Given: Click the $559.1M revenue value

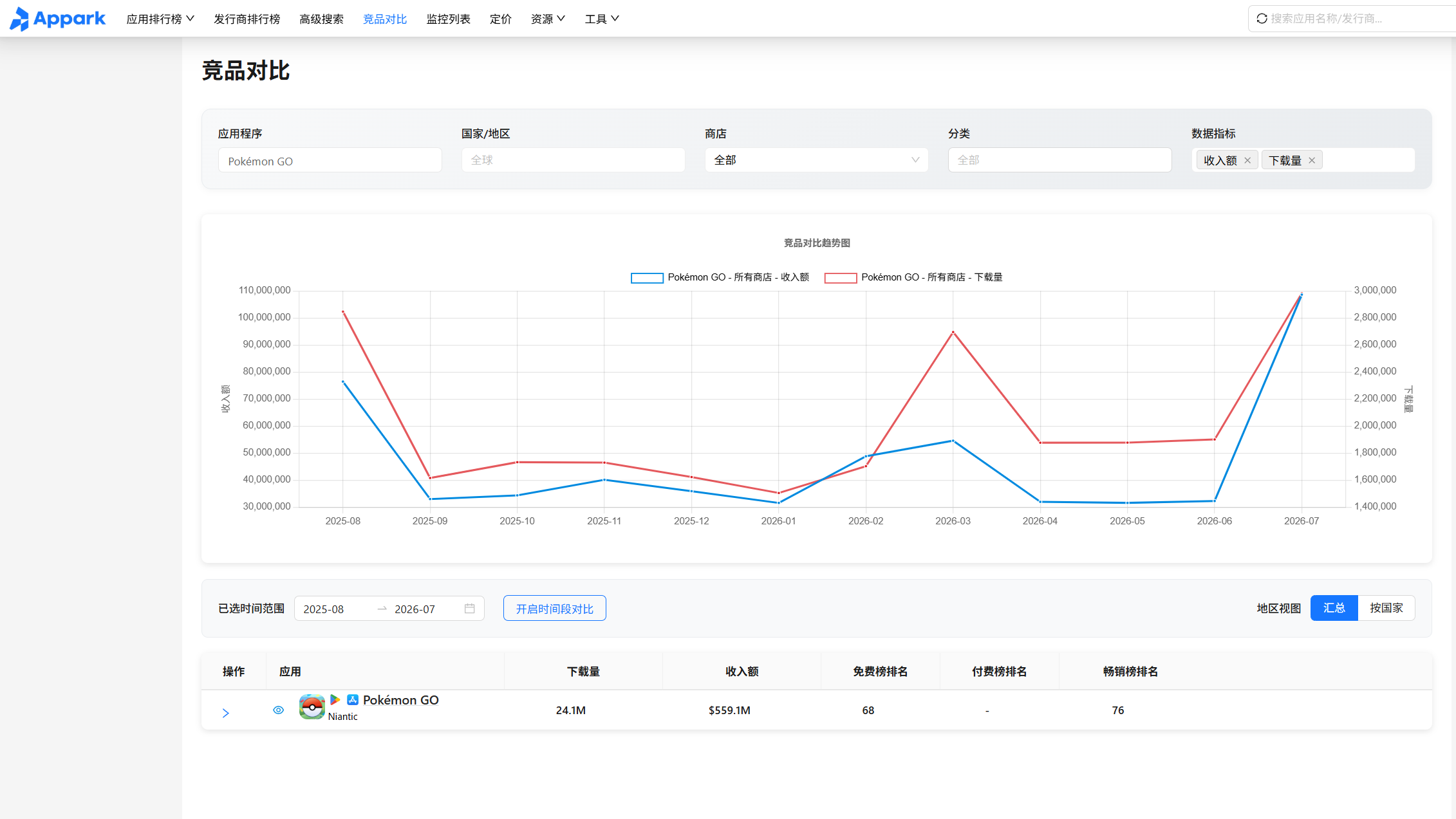Looking at the screenshot, I should (729, 710).
